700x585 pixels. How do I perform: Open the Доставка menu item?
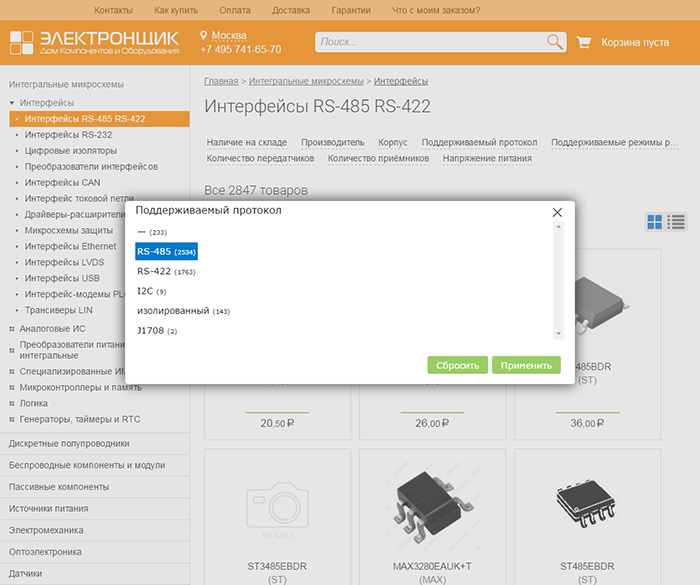291,10
